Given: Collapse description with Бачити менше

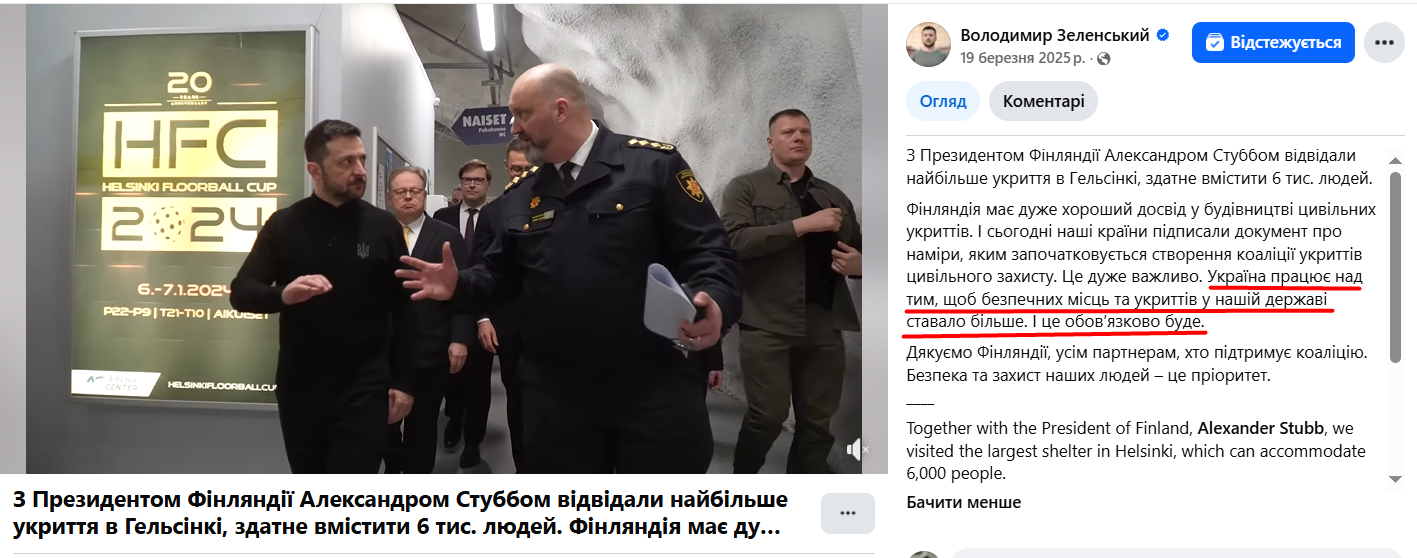Looking at the screenshot, I should 964,502.
